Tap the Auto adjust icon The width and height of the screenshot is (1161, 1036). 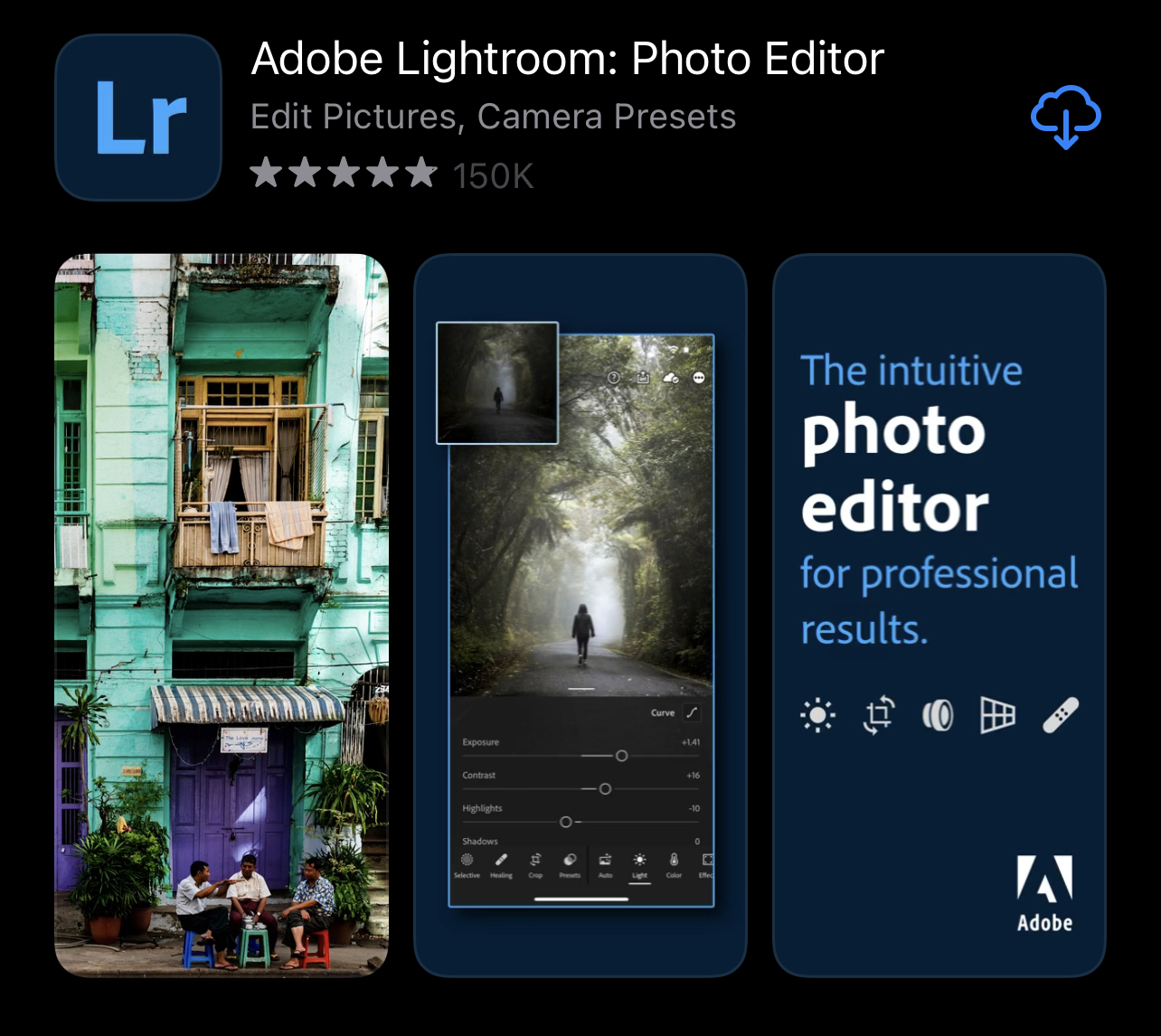tap(605, 864)
